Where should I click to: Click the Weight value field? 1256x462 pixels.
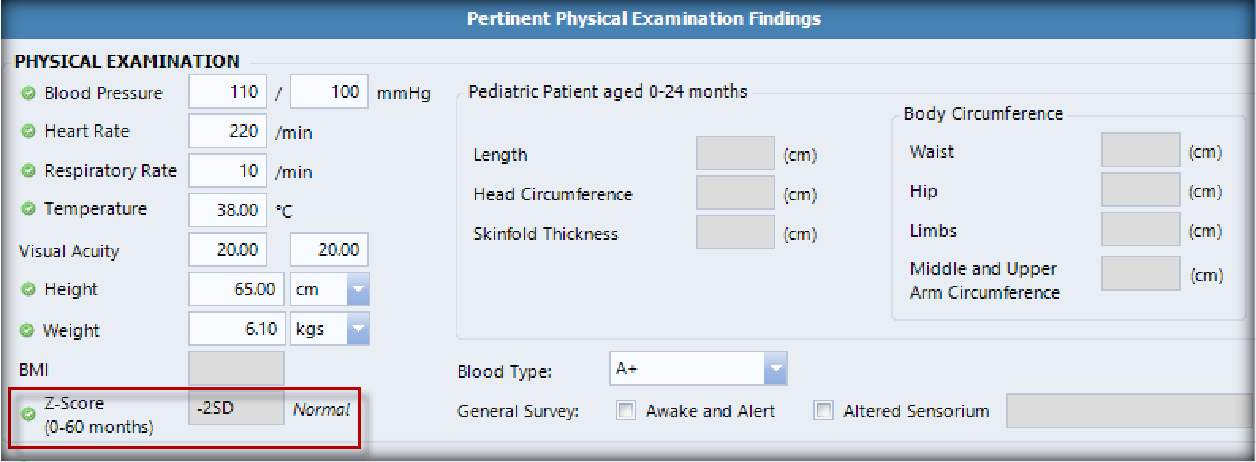click(237, 329)
